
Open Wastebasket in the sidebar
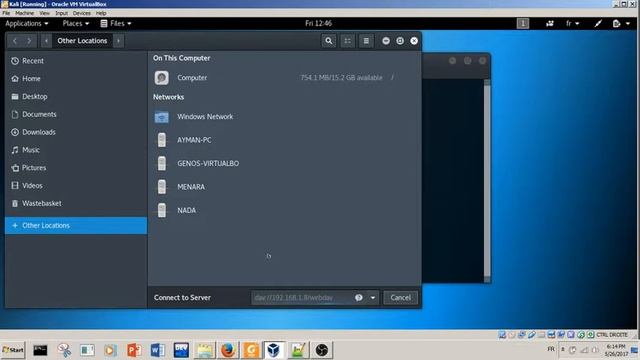point(76,203)
